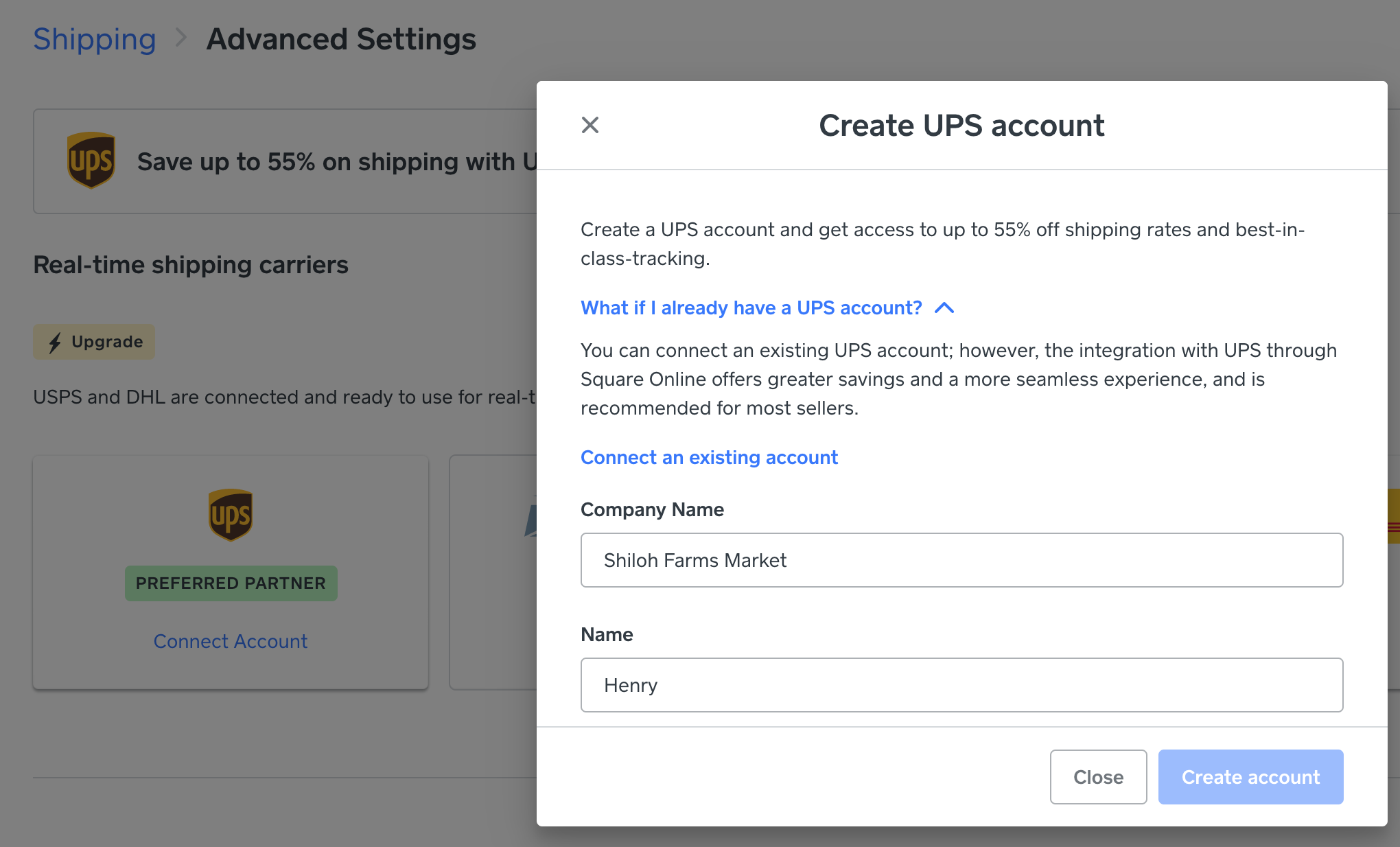Screen dimensions: 1400x847
Task: Close the Create UPS account dialog with X
Action: point(590,125)
